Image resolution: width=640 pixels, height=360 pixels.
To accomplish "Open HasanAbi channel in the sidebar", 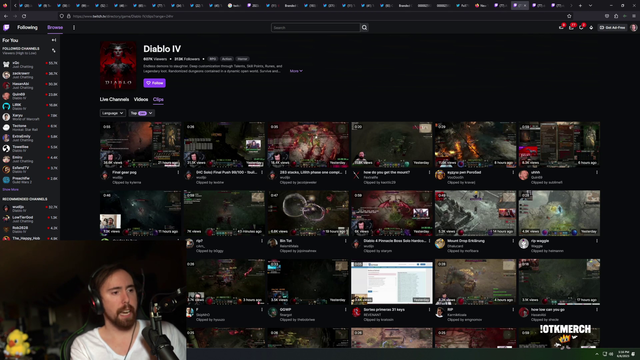I will [x=30, y=85].
